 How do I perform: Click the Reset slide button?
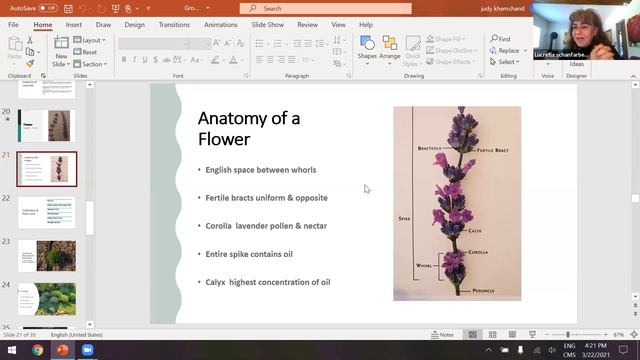pos(85,52)
